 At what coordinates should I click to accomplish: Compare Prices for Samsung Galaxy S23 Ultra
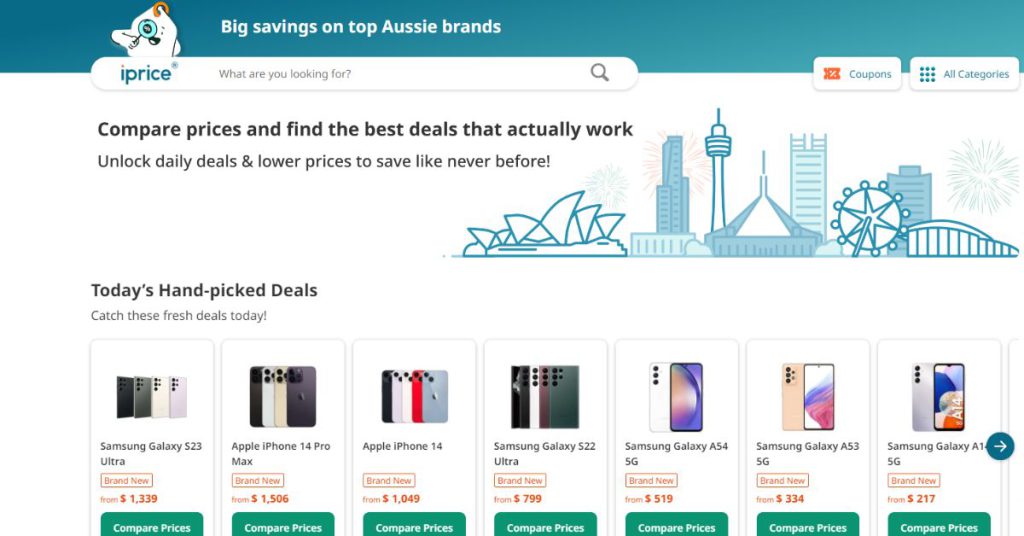152,526
